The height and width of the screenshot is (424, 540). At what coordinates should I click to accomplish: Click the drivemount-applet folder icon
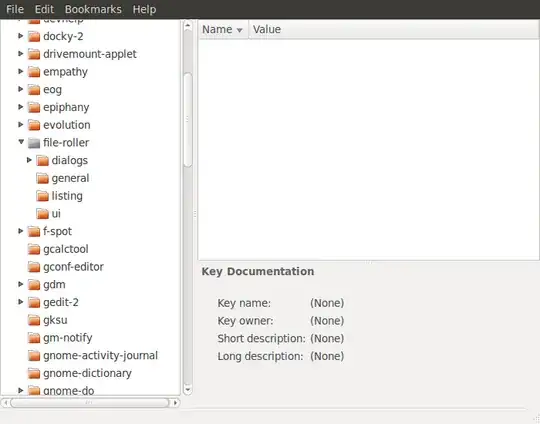coord(34,54)
